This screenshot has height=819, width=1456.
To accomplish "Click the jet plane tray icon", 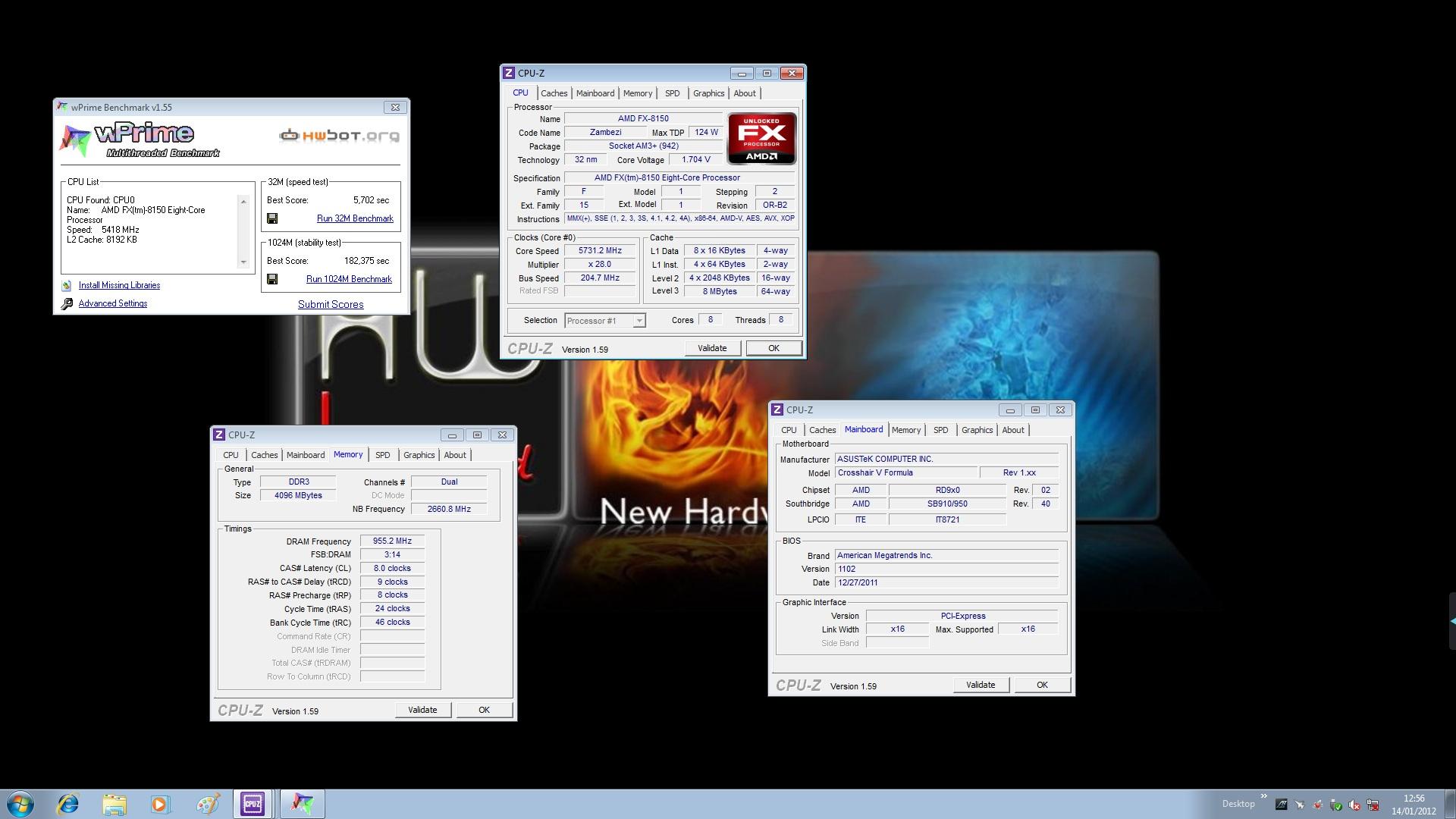I will (x=1300, y=805).
